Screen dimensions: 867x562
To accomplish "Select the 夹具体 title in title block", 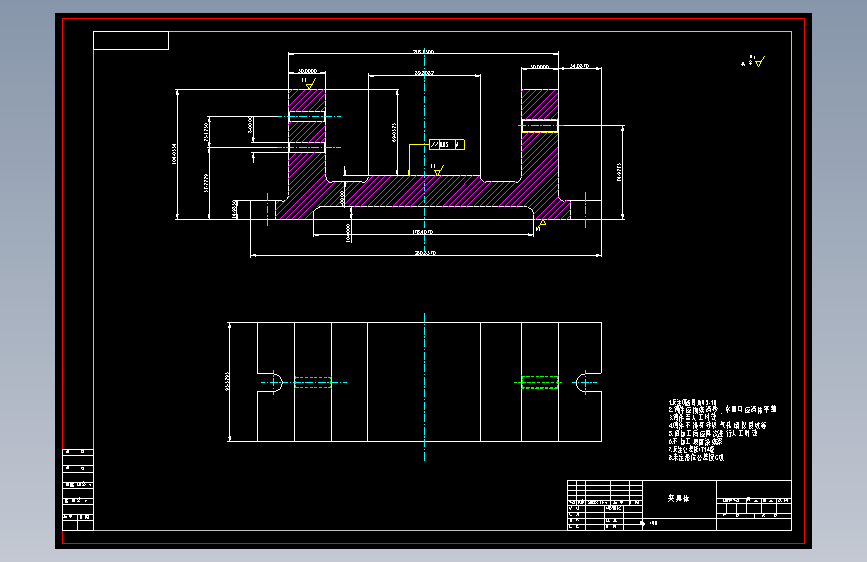I will click(x=678, y=498).
